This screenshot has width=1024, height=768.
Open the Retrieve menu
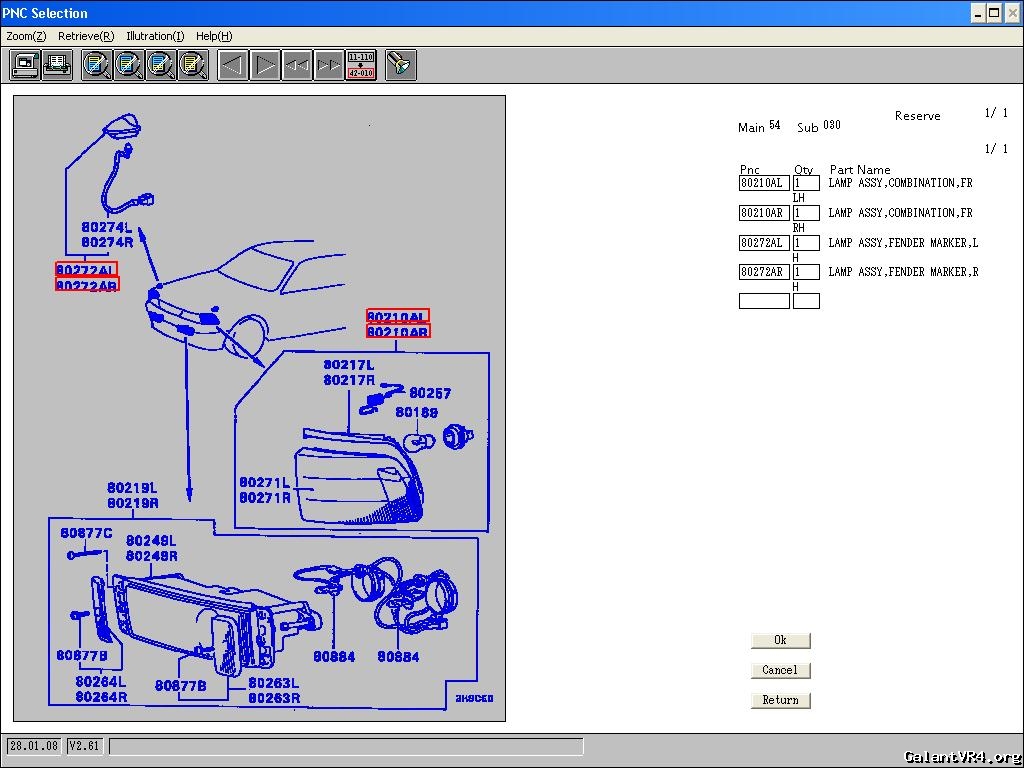click(86, 36)
